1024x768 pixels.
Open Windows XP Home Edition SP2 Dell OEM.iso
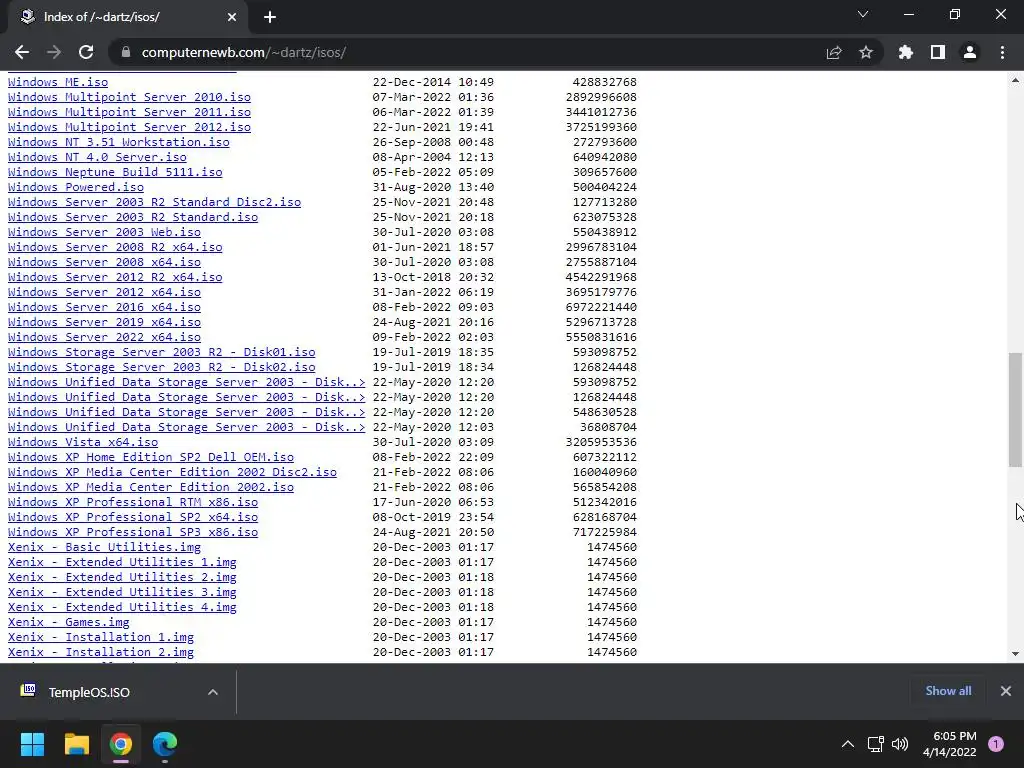(151, 458)
